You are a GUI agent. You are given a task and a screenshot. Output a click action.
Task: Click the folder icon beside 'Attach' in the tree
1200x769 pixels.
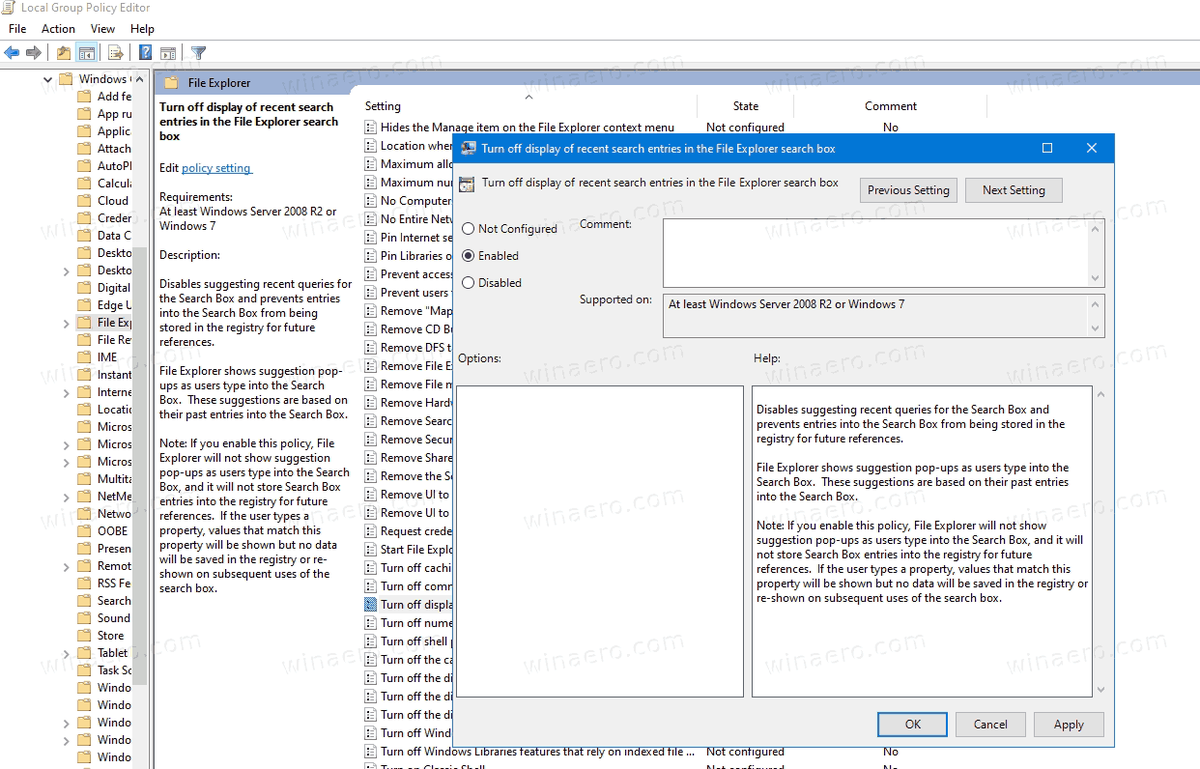pos(85,148)
